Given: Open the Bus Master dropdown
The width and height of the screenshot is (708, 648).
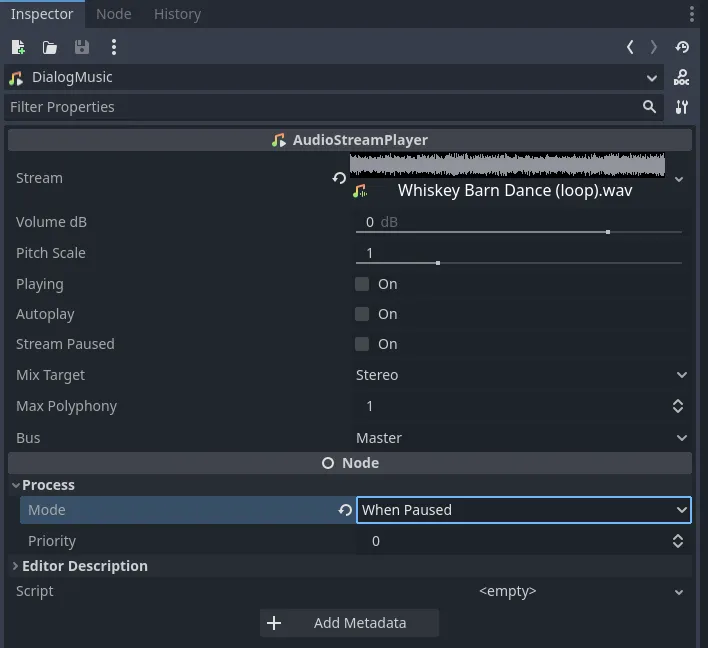Looking at the screenshot, I should [522, 438].
